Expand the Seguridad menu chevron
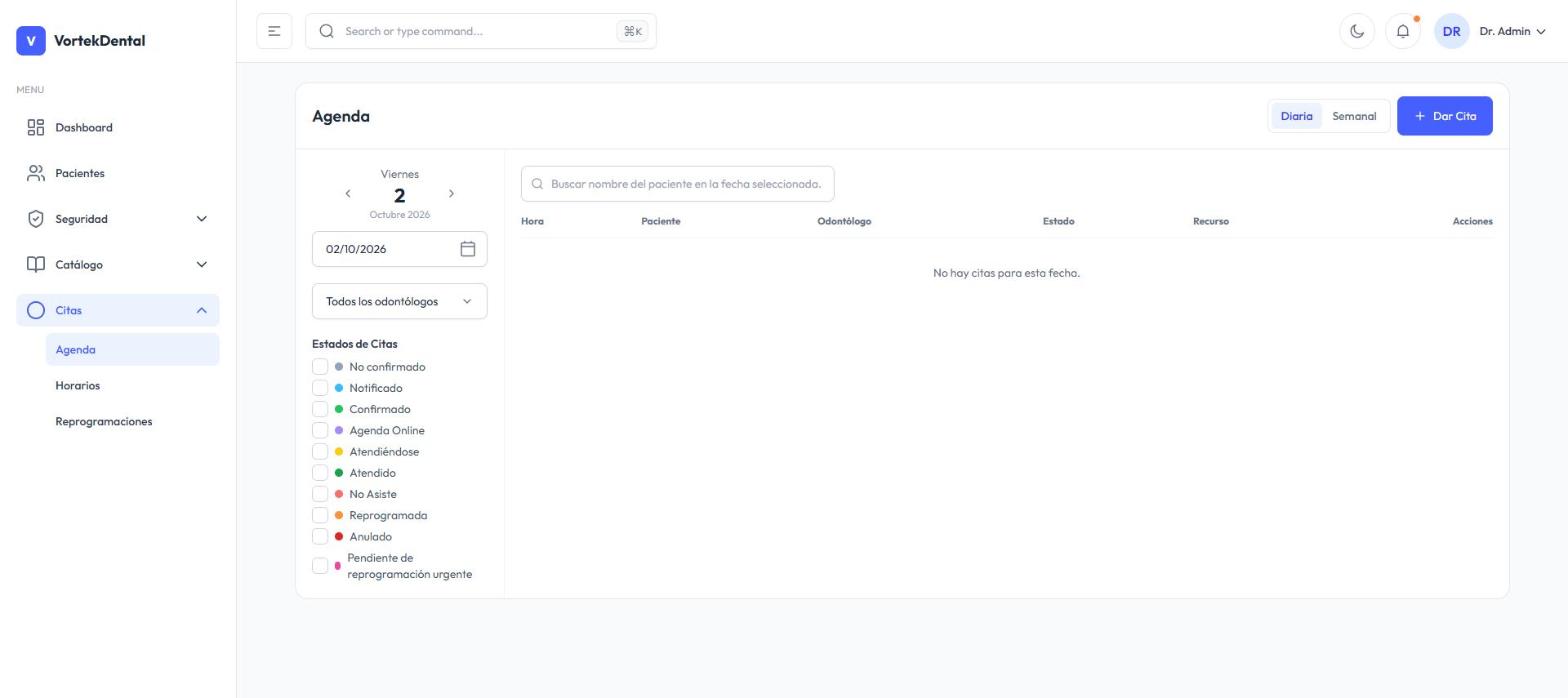Image resolution: width=1568 pixels, height=698 pixels. 201,219
